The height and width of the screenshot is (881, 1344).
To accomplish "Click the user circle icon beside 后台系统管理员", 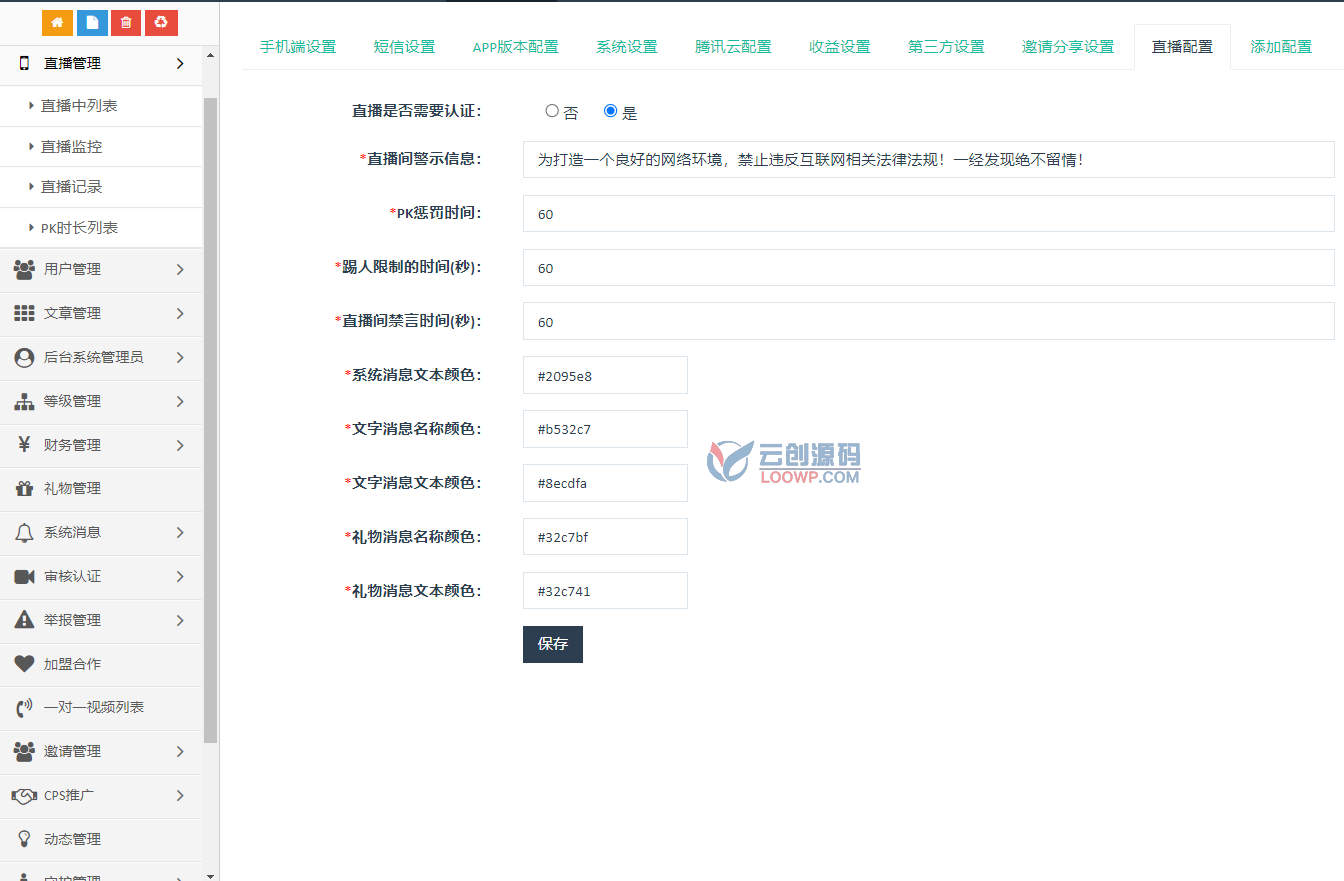I will click(x=24, y=357).
